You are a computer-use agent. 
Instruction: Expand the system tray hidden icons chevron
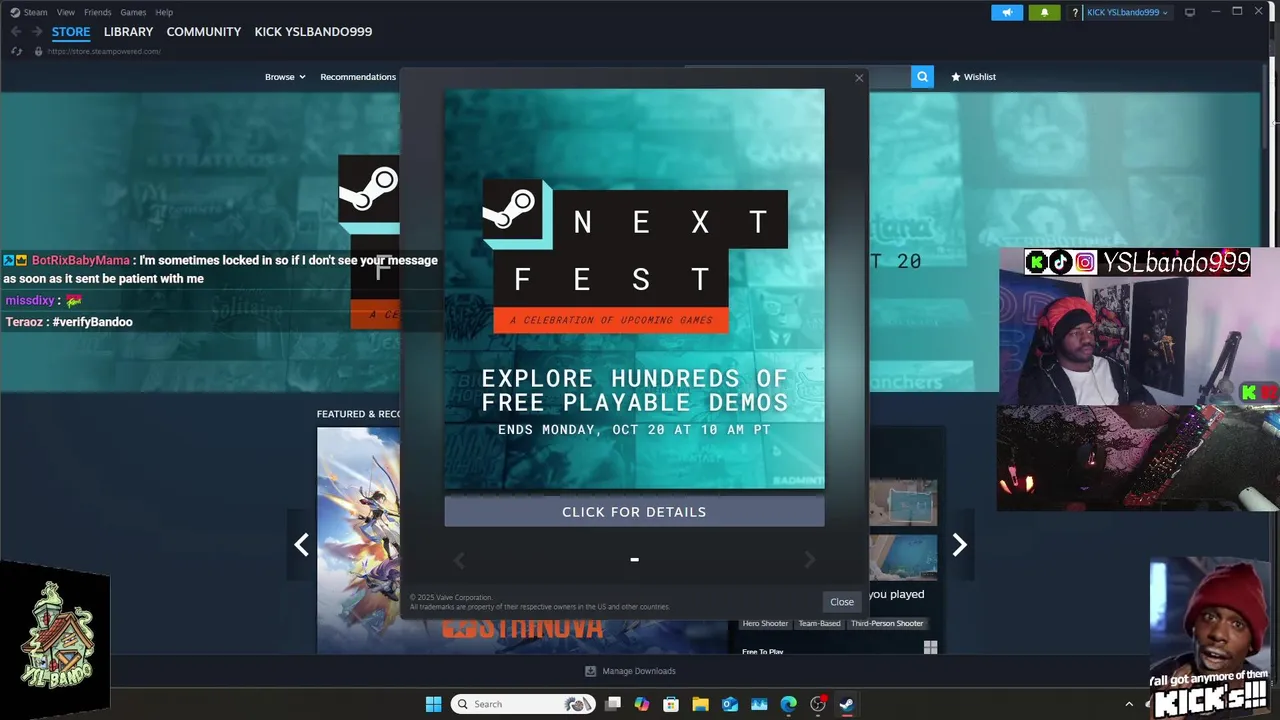click(1129, 704)
